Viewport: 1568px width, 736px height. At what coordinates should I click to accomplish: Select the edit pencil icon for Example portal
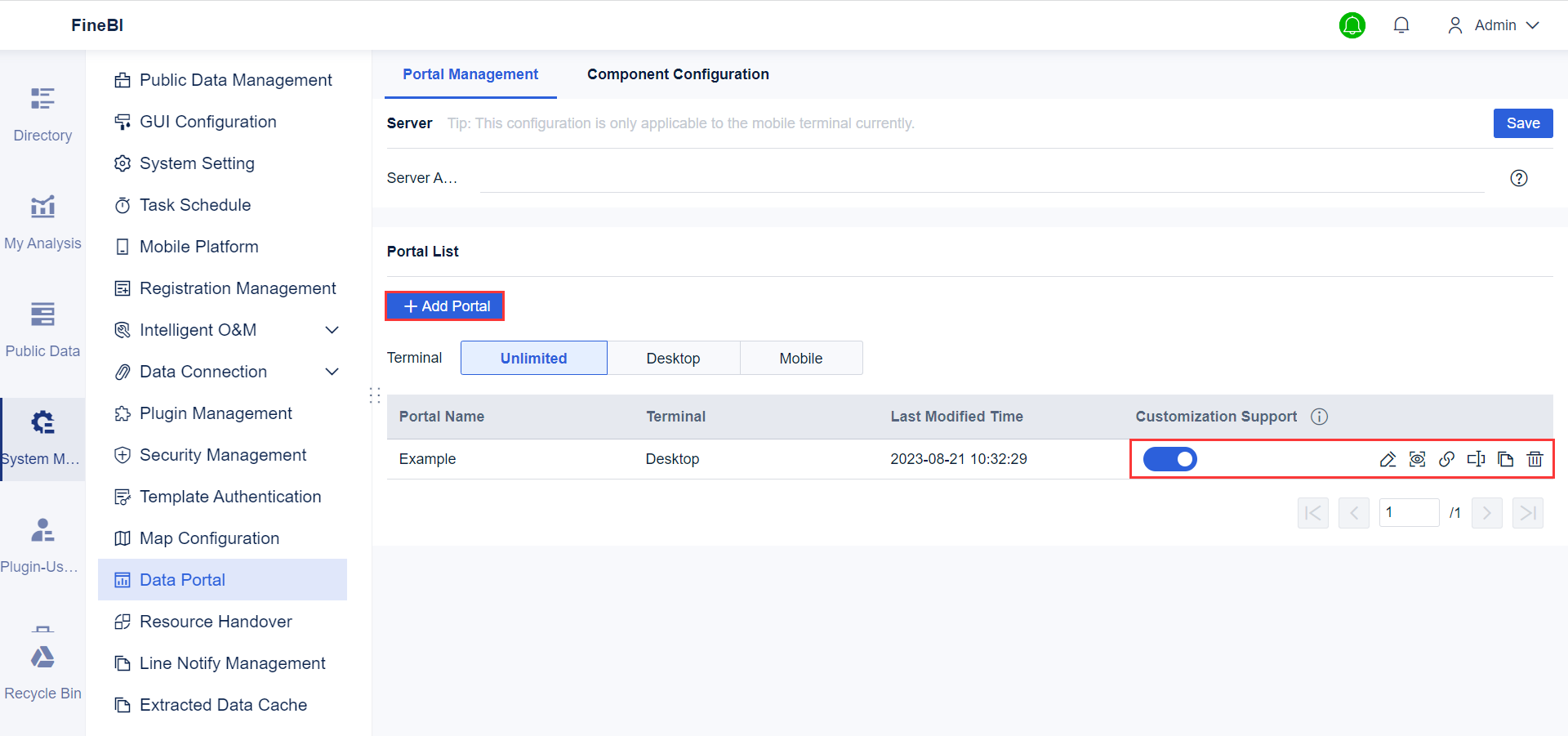1388,459
